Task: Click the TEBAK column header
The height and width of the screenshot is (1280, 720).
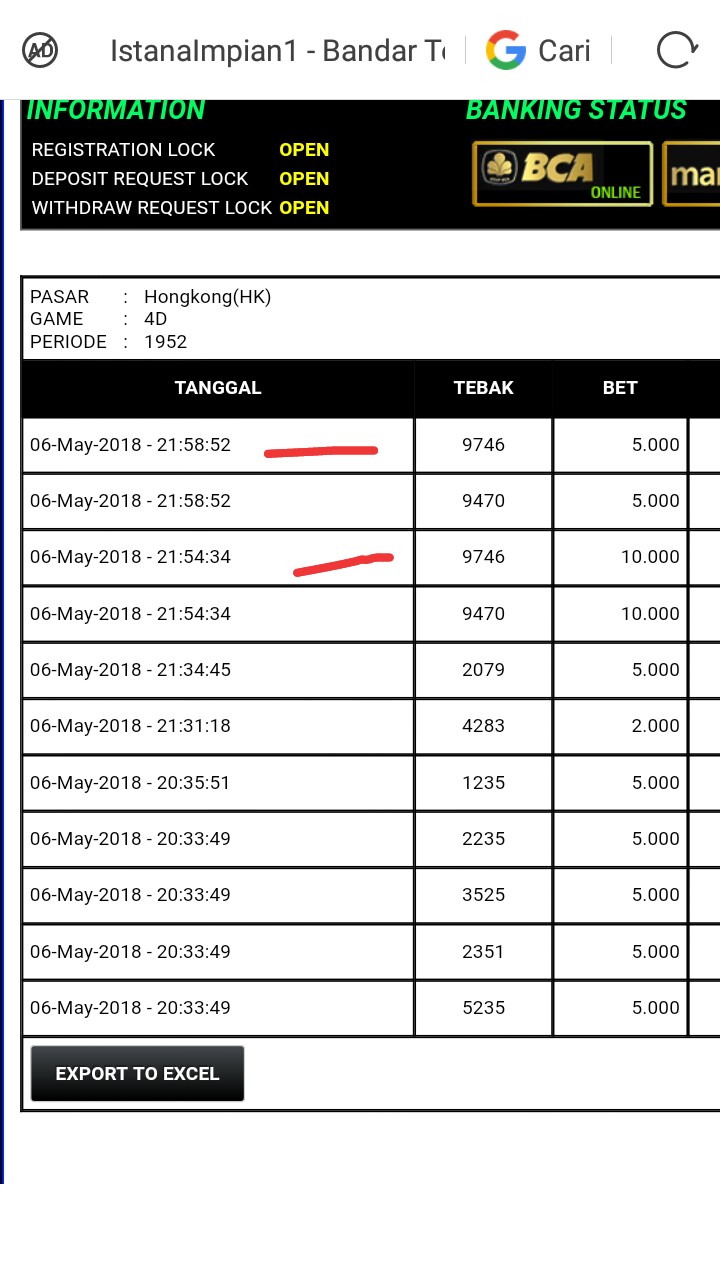Action: click(483, 388)
